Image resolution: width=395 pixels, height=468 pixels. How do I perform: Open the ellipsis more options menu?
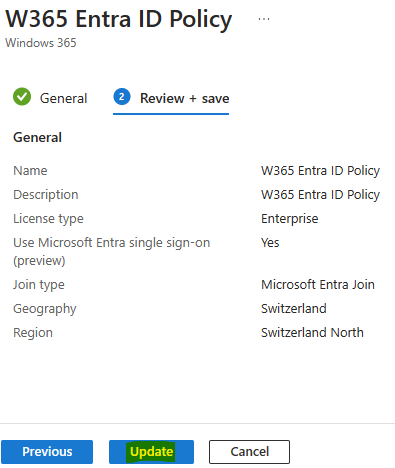[264, 19]
